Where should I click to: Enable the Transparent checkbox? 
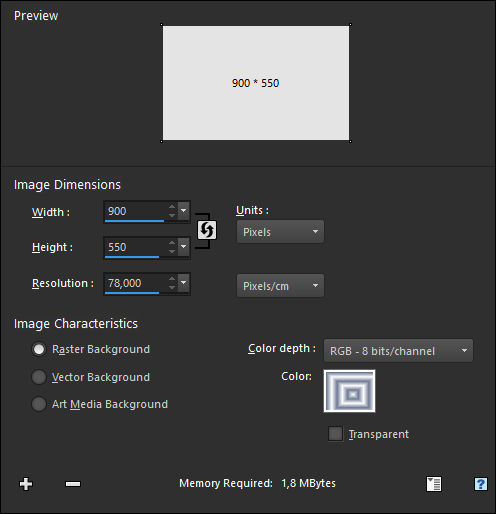tap(335, 434)
